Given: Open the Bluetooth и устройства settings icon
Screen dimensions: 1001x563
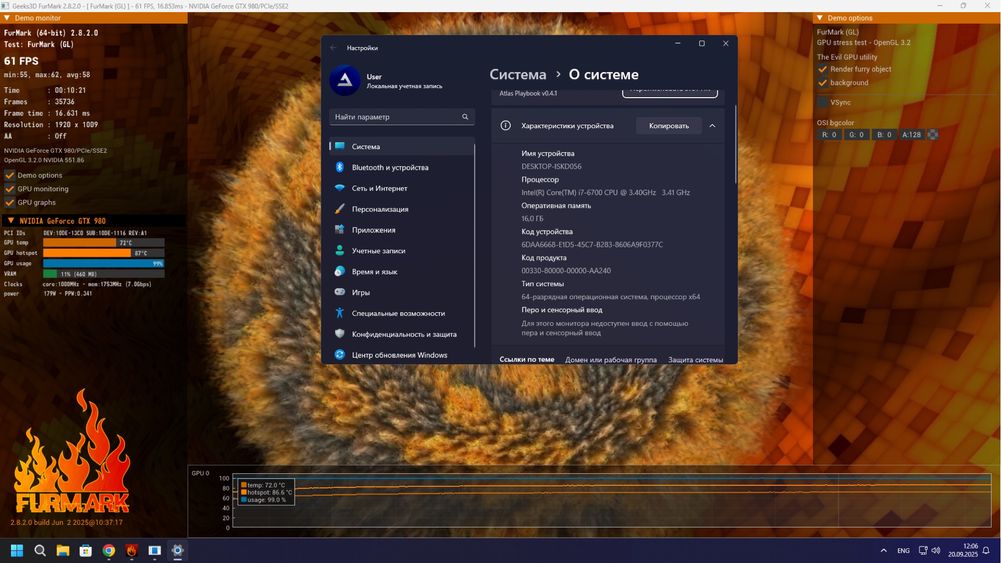Looking at the screenshot, I should 340,167.
